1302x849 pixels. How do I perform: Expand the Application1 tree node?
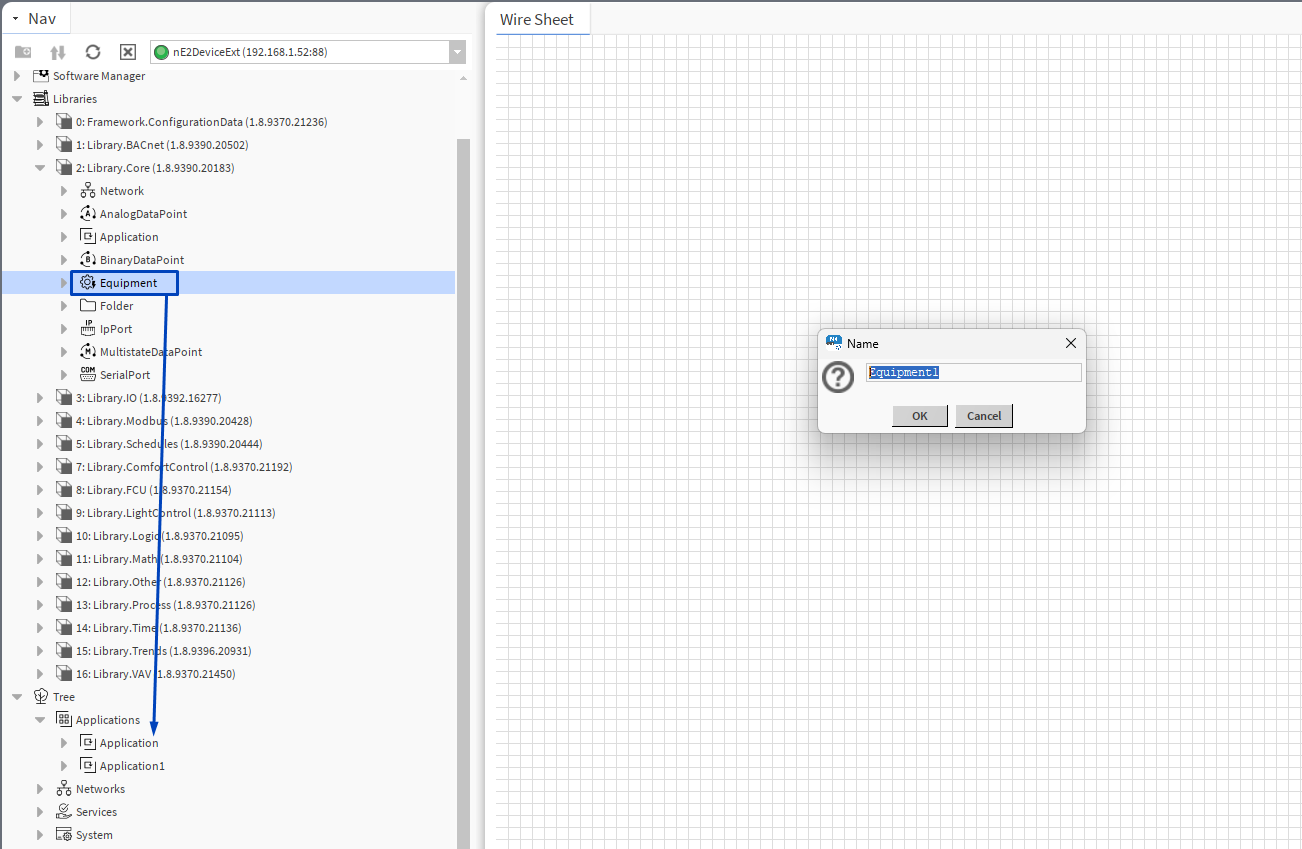point(64,766)
